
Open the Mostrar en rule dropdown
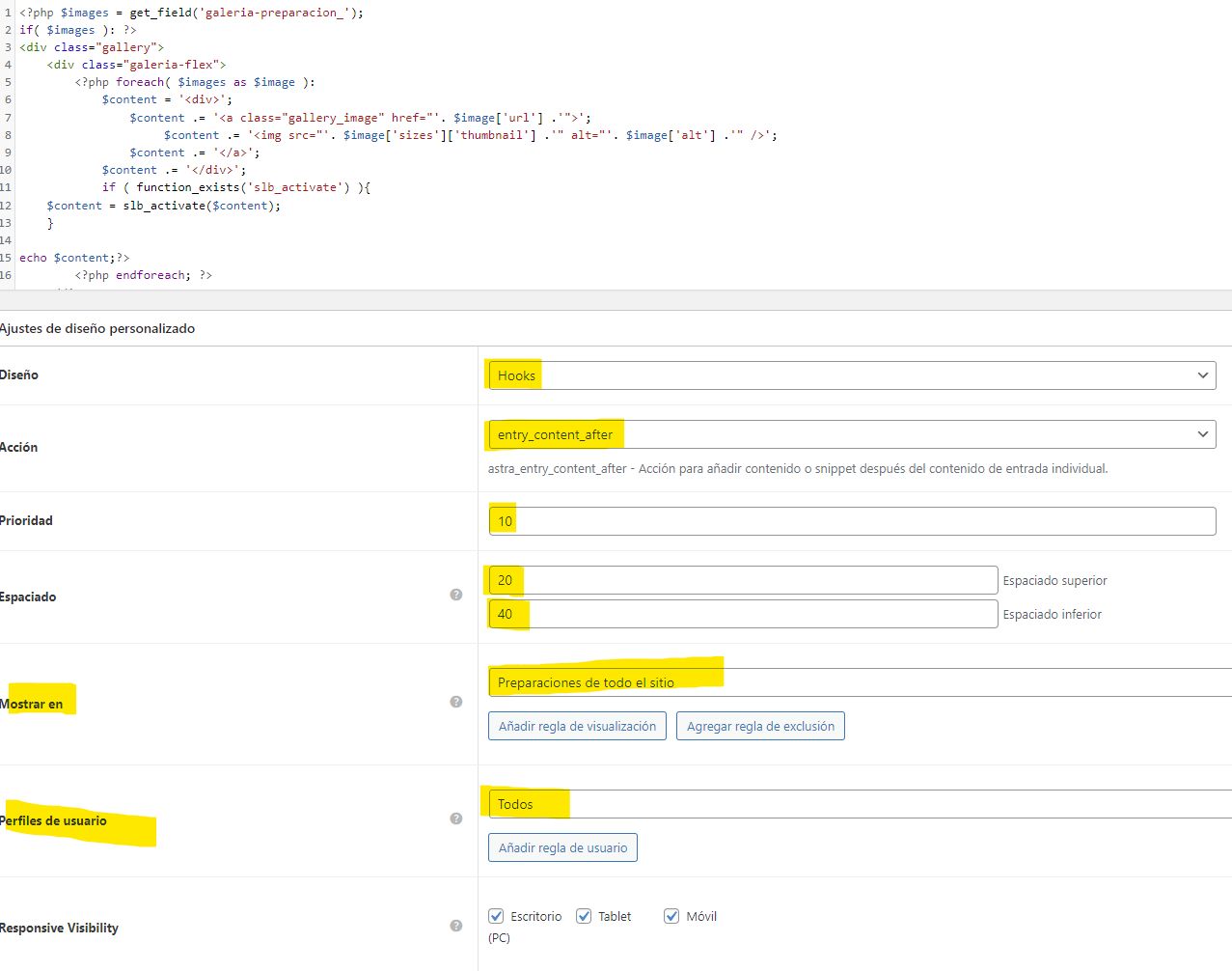(859, 682)
